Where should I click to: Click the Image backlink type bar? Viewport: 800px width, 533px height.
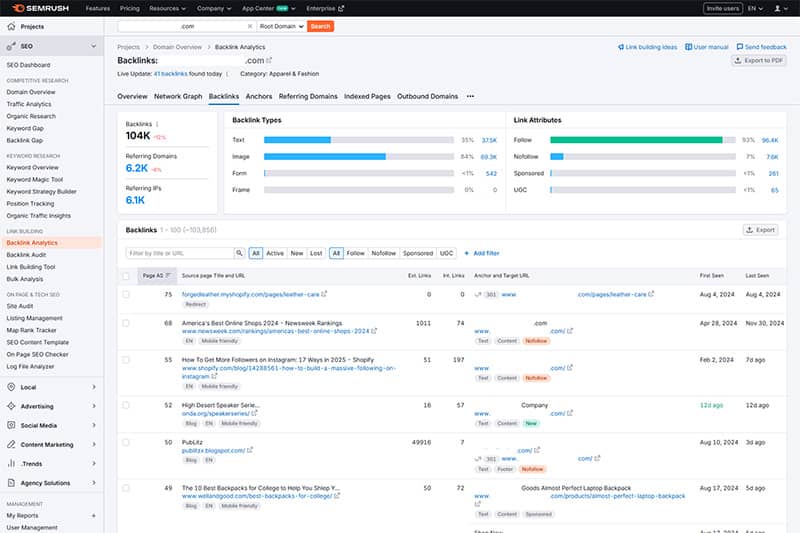(359, 157)
